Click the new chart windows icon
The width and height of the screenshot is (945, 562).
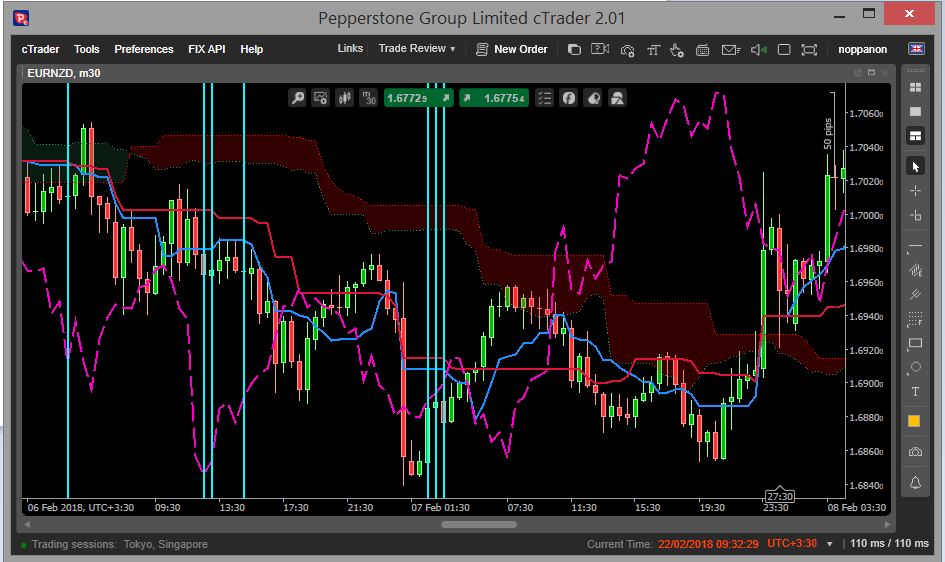574,49
